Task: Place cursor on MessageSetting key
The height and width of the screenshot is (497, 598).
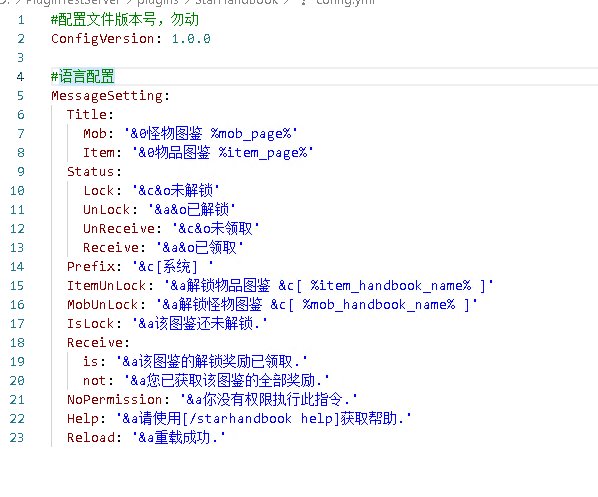Action: [107, 96]
